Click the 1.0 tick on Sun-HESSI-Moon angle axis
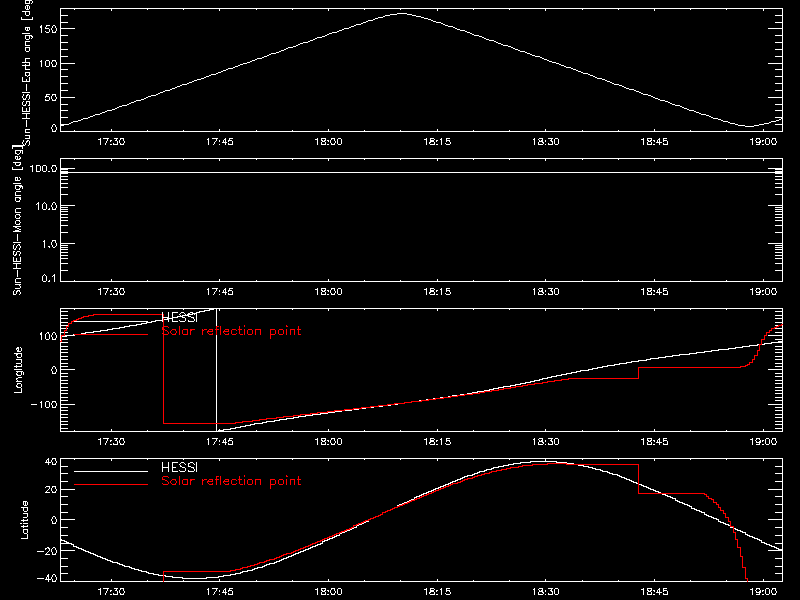This screenshot has width=800, height=600. [x=49, y=244]
